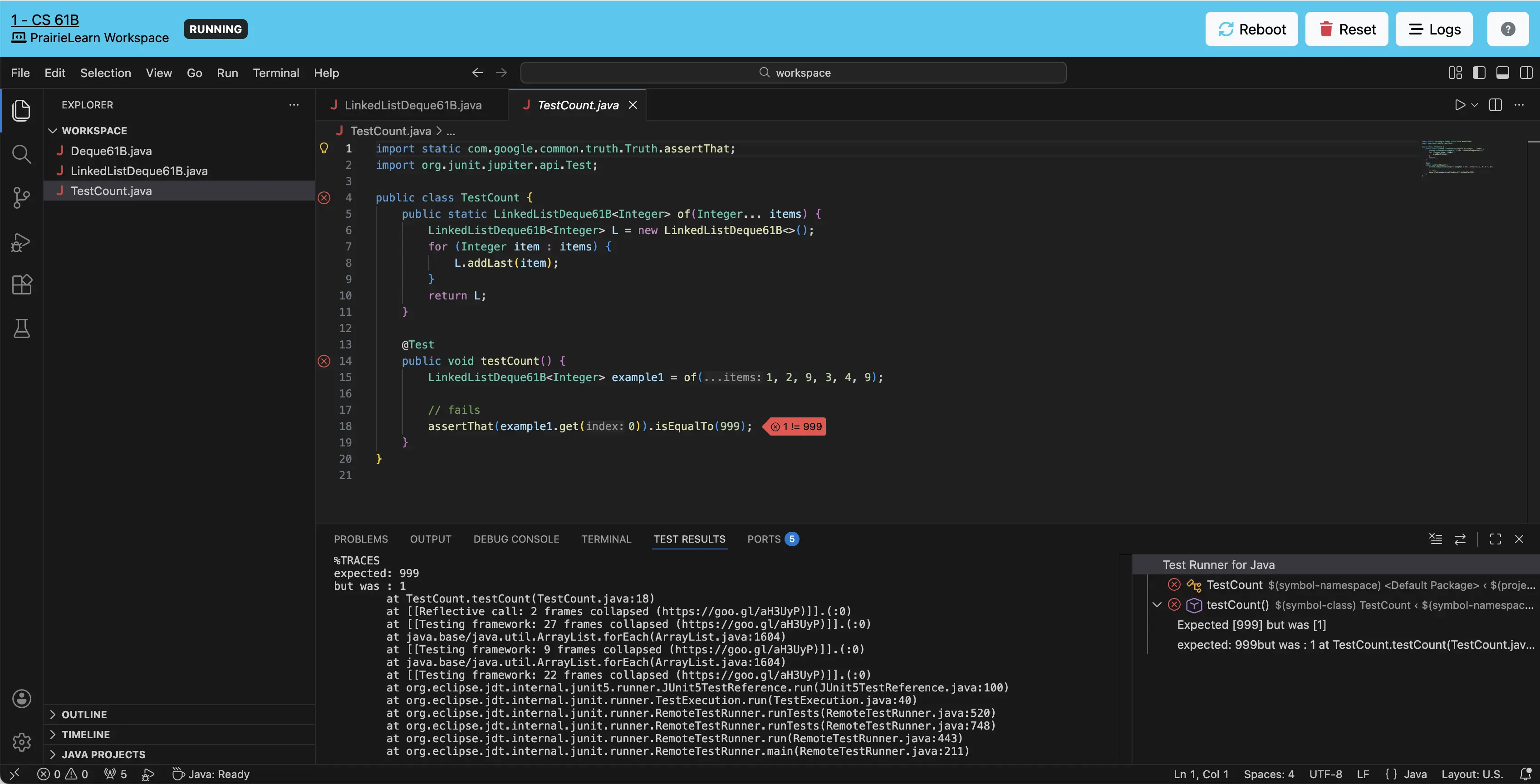Expand the OUTLINE section
The image size is (1540, 784).
coord(83,714)
